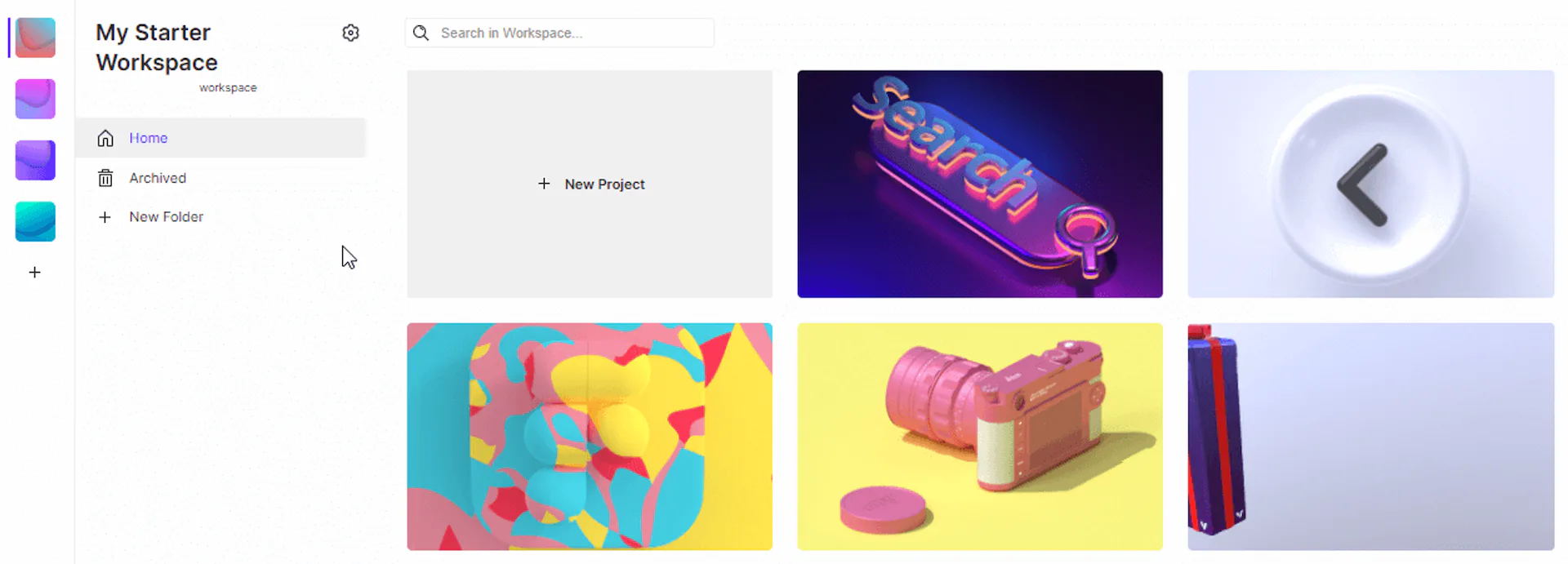The width and height of the screenshot is (1568, 564).
Task: Open the white back-arrow button project
Action: click(1371, 184)
